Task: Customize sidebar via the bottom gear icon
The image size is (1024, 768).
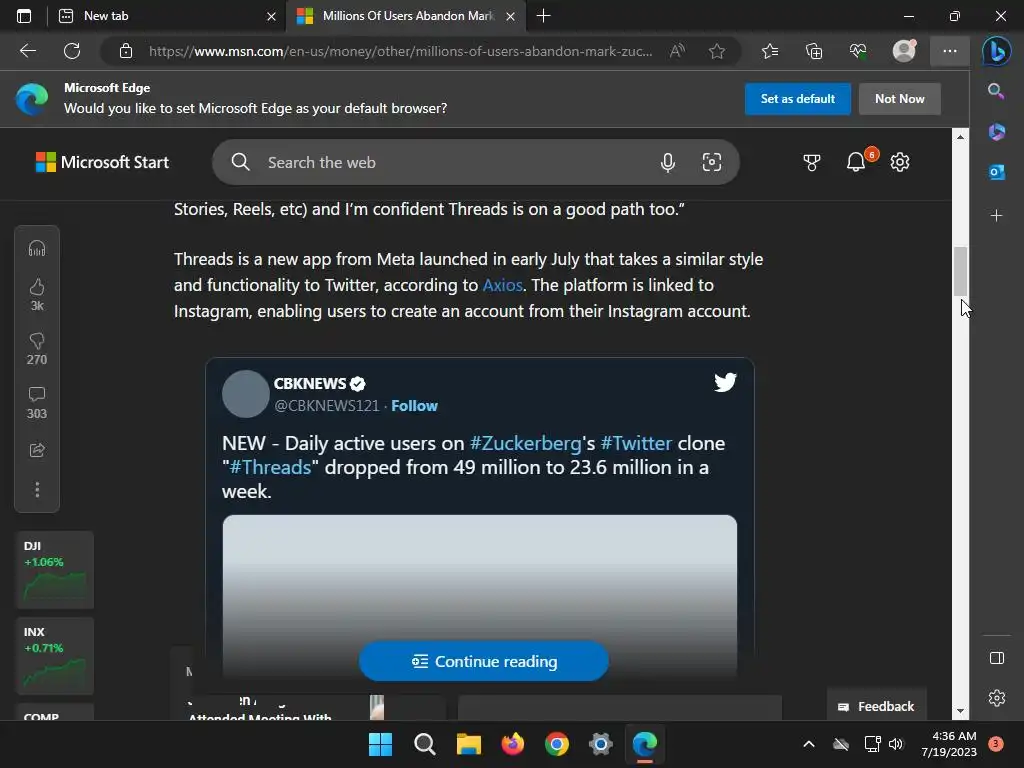Action: click(997, 698)
